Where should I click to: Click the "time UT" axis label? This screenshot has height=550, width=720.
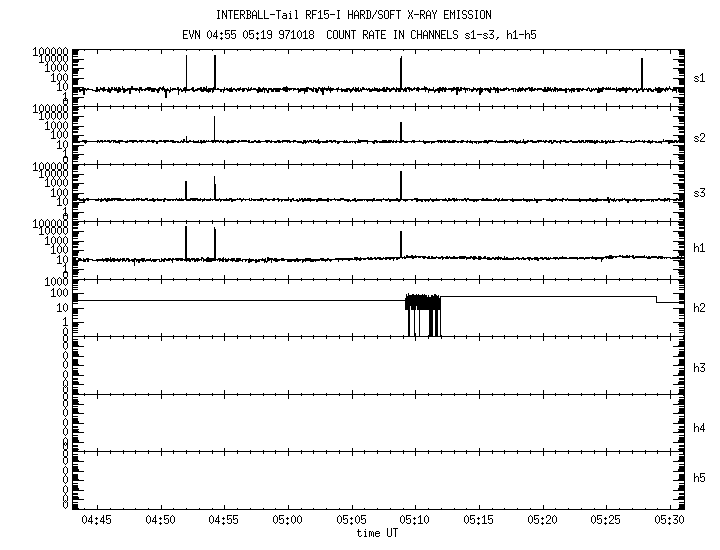coord(381,534)
